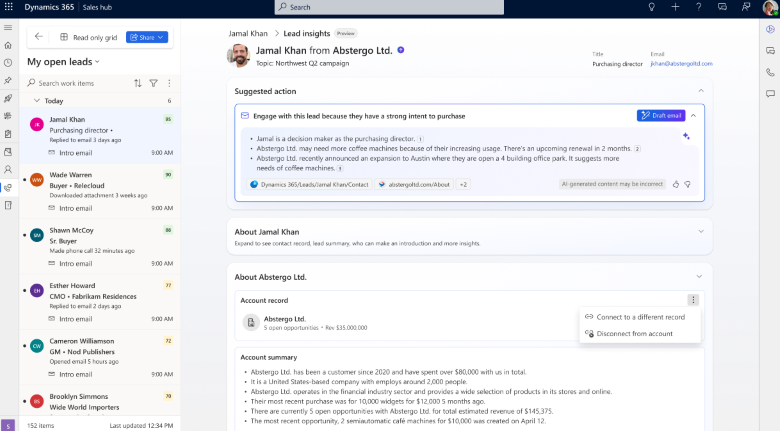Select Cameron Williamson lead item
Screen dimensions: 780x431
click(x=99, y=357)
